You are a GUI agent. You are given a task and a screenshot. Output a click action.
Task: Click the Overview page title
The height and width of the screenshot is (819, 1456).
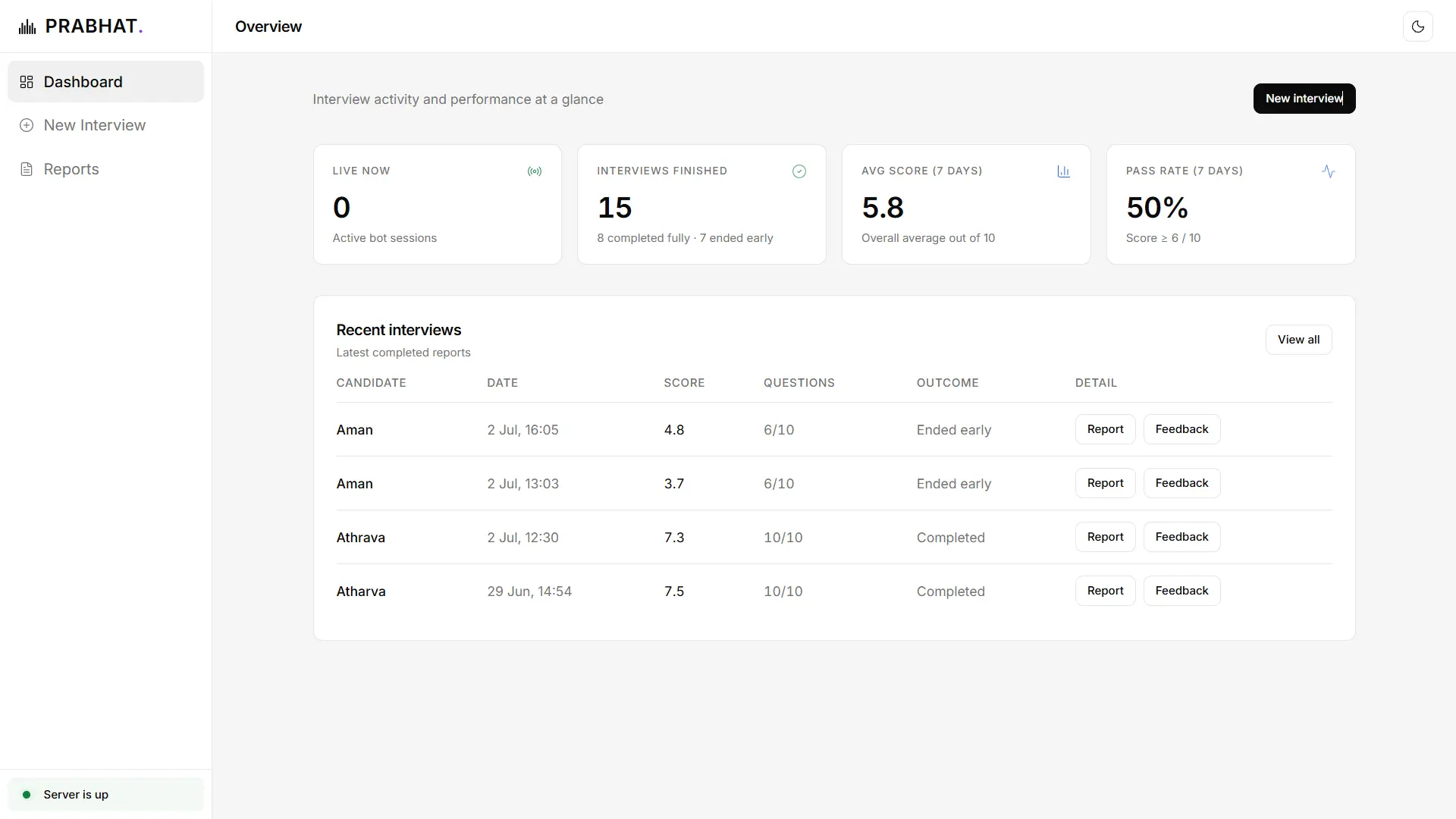pyautogui.click(x=268, y=27)
